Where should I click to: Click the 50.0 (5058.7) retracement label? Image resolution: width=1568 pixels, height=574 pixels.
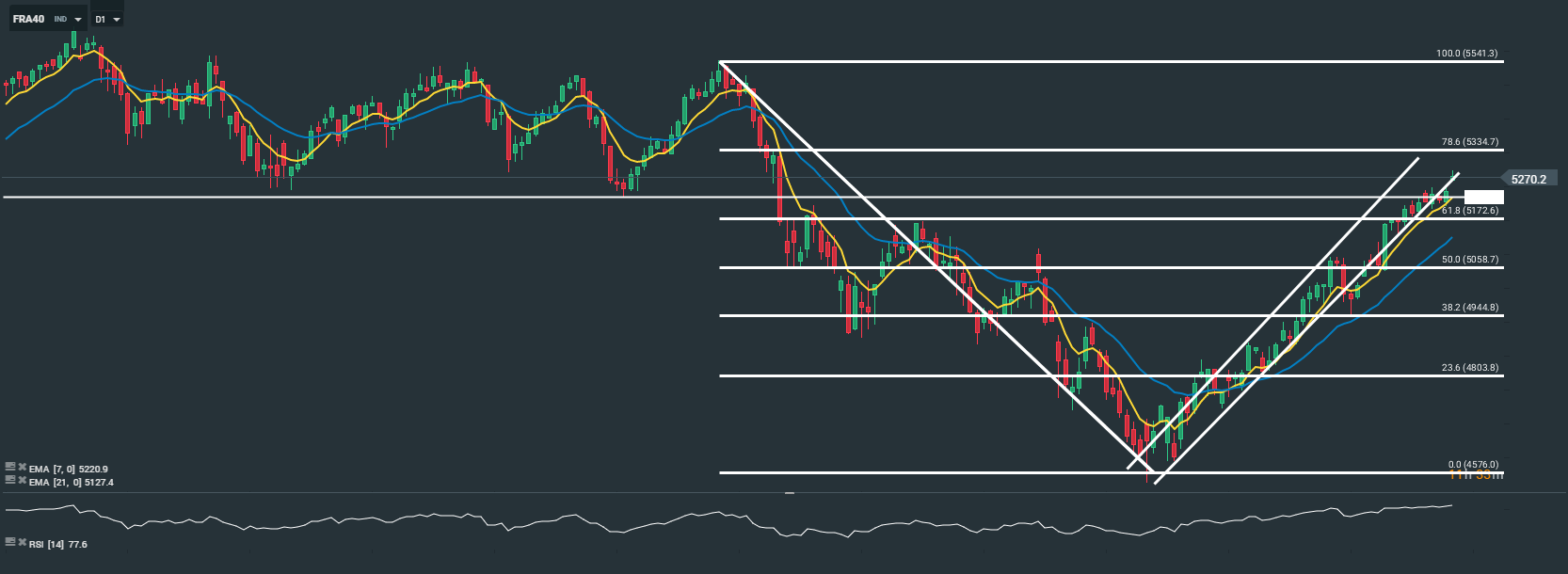click(1469, 260)
